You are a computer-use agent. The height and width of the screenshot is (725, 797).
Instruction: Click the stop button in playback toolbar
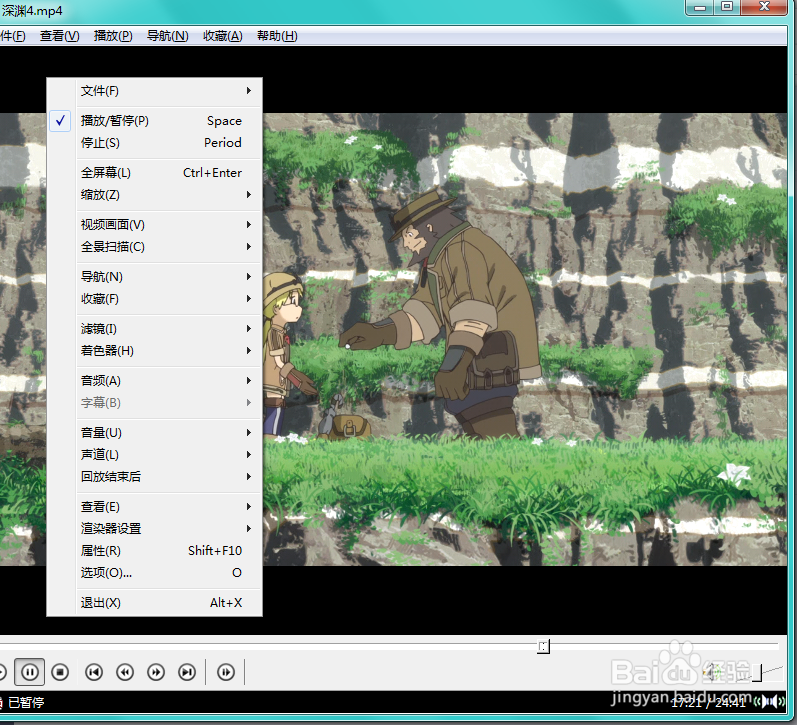point(60,672)
